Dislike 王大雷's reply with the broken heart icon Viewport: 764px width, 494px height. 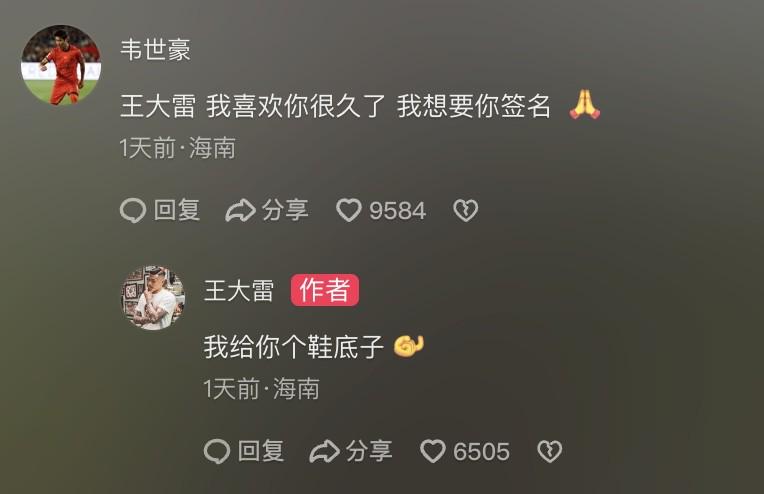point(550,451)
